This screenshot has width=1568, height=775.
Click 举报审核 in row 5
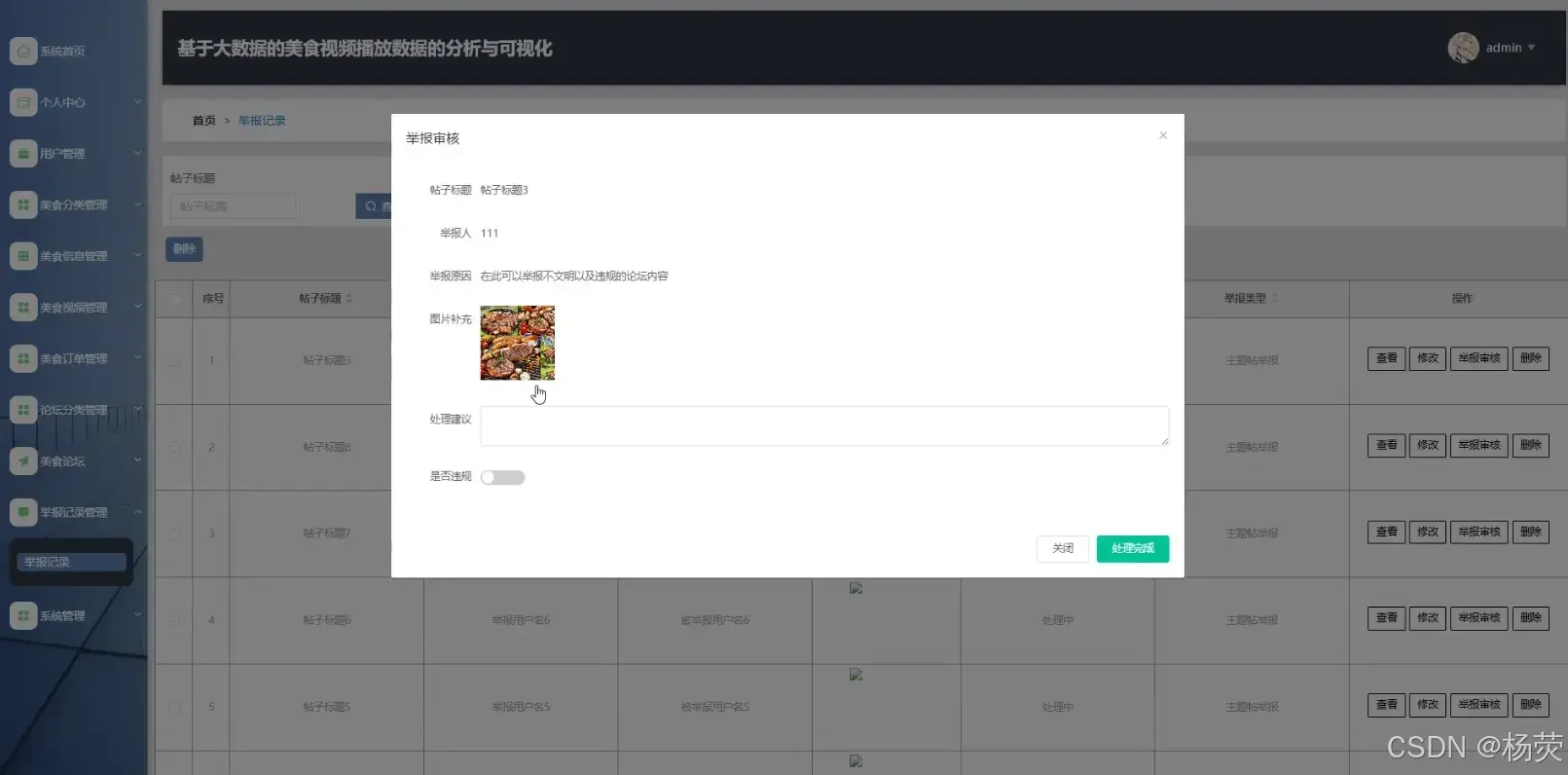point(1479,704)
